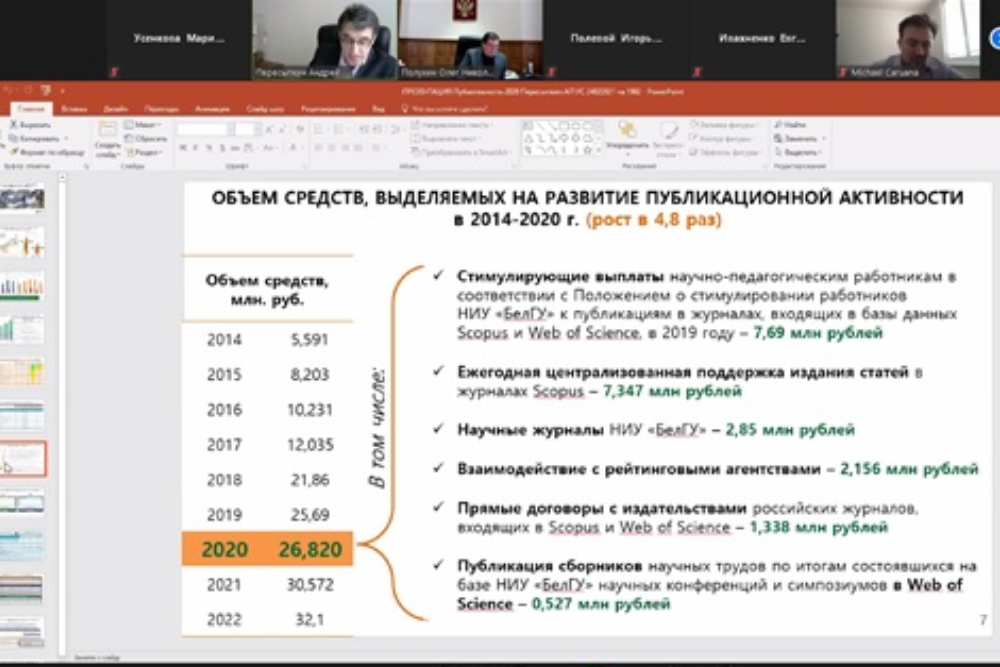
Task: Toggle italic formatting in the Font group
Action: tap(195, 149)
